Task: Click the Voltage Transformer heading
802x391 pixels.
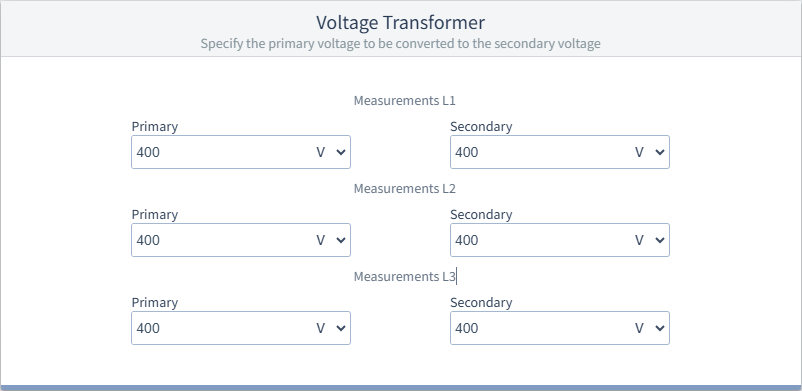Action: pyautogui.click(x=400, y=23)
